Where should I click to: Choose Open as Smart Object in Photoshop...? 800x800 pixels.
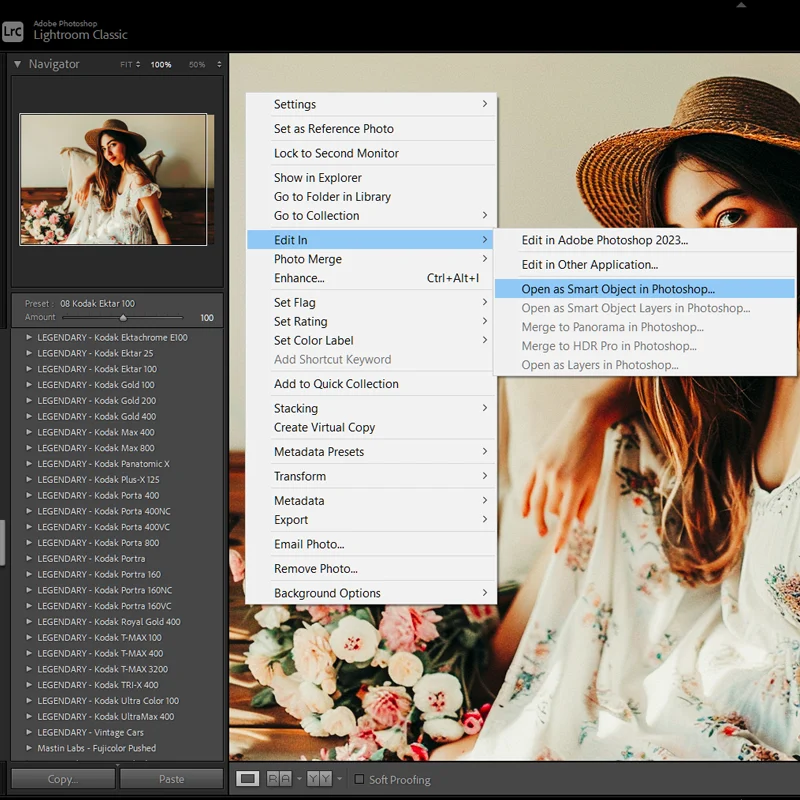tap(645, 289)
